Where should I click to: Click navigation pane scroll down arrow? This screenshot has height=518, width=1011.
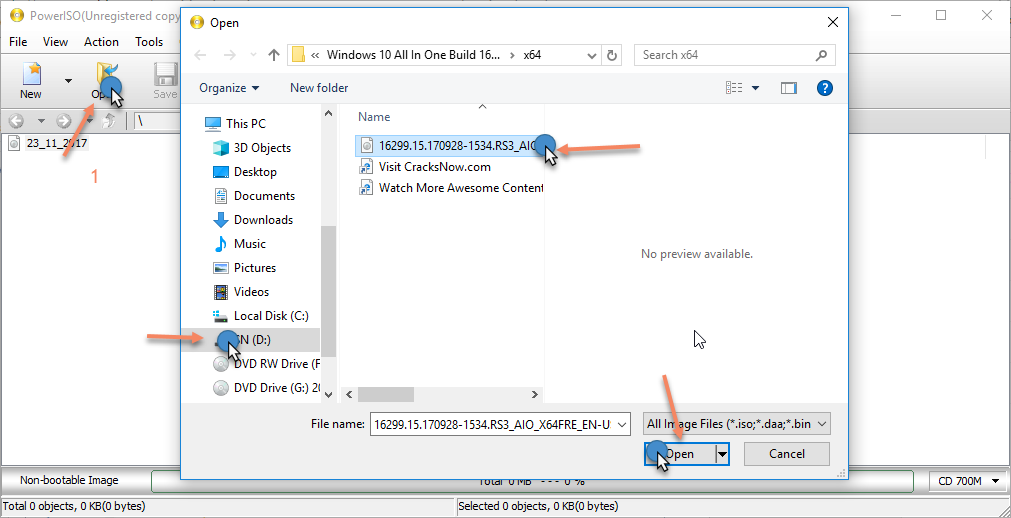[328, 393]
